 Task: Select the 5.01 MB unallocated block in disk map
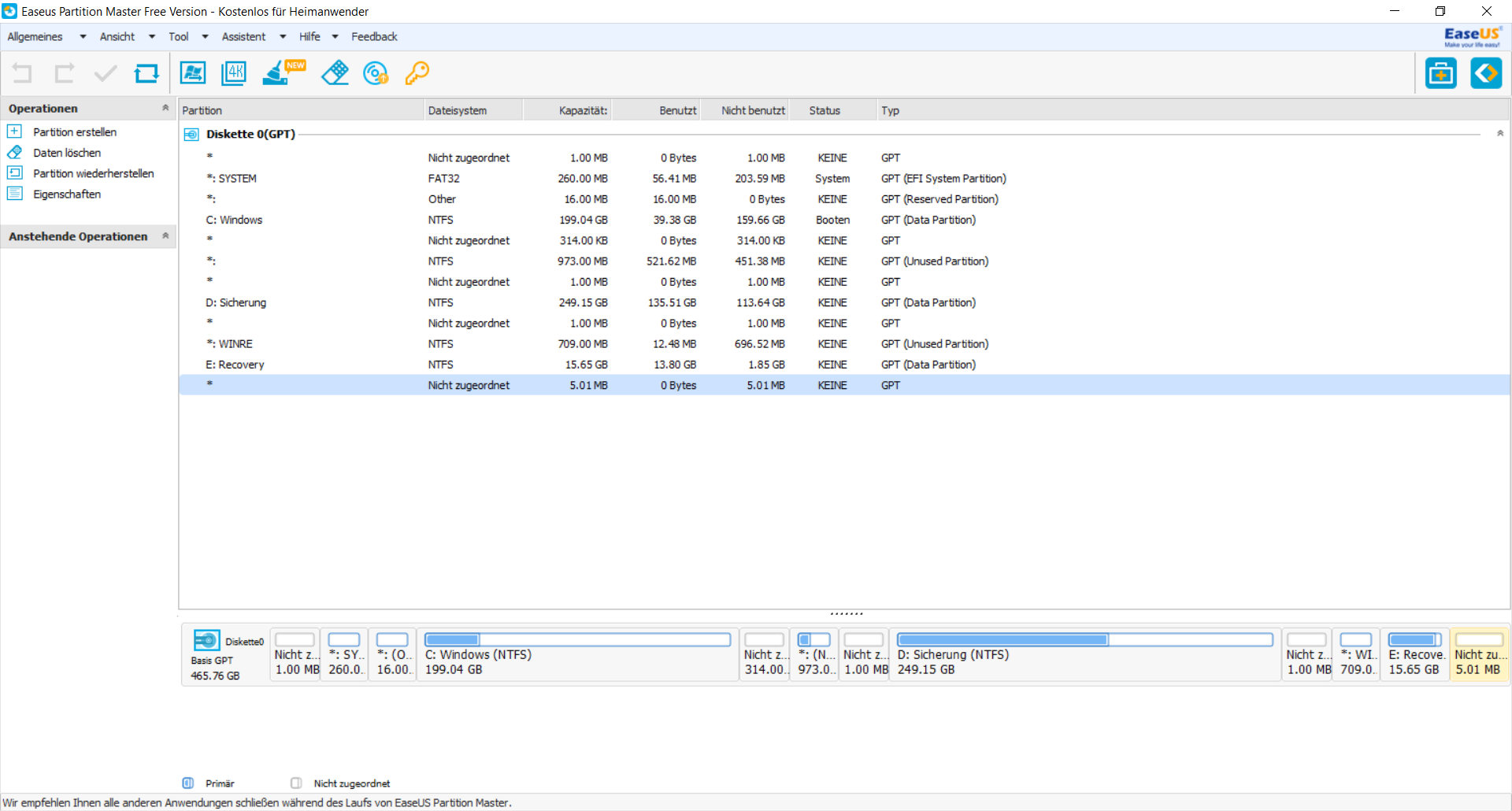1480,654
